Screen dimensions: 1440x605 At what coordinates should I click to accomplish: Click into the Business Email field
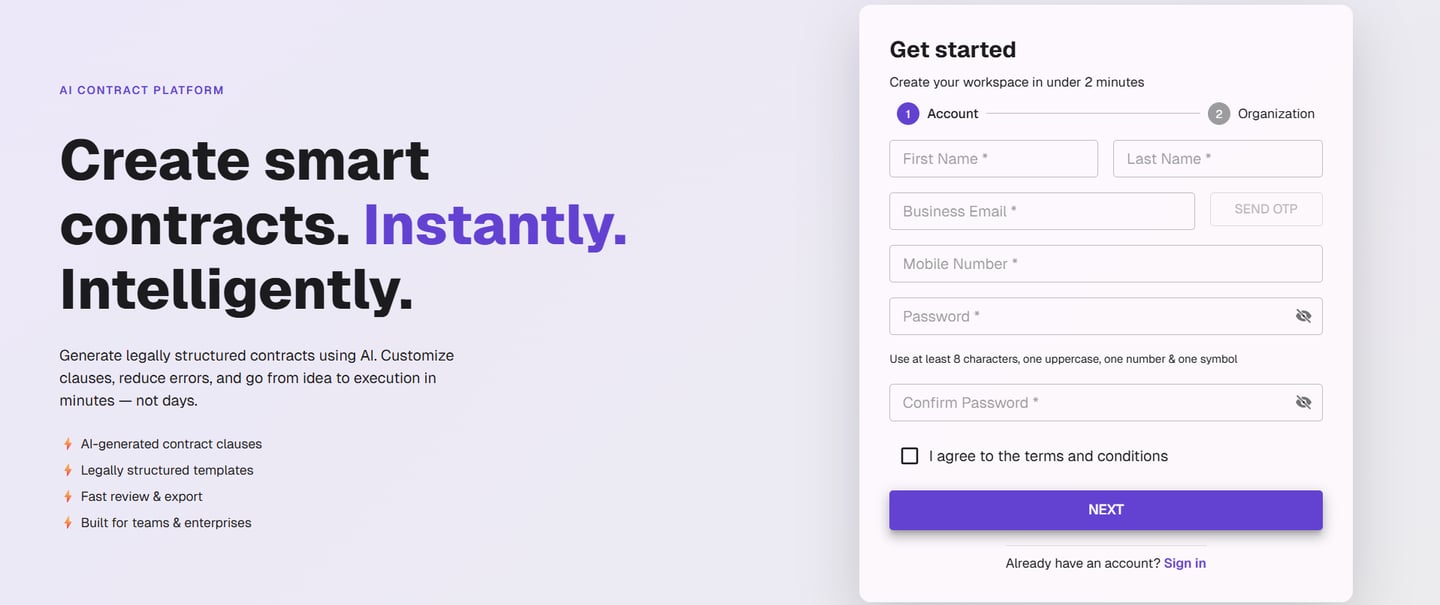1041,211
